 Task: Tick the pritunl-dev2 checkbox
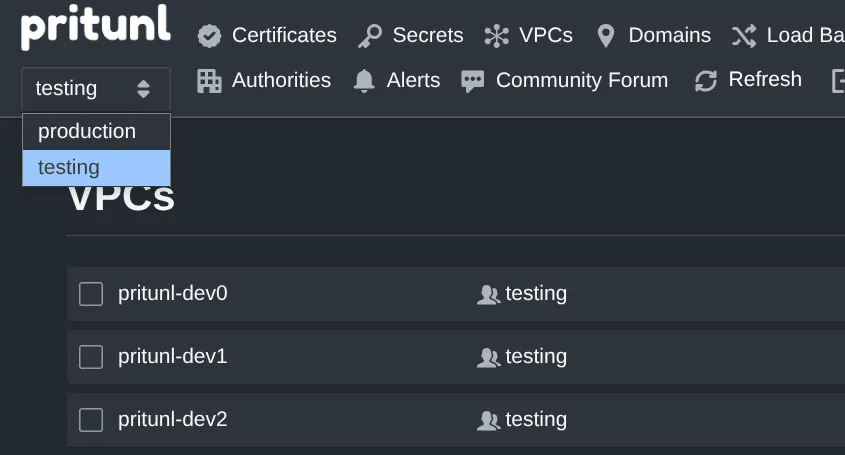pos(91,420)
